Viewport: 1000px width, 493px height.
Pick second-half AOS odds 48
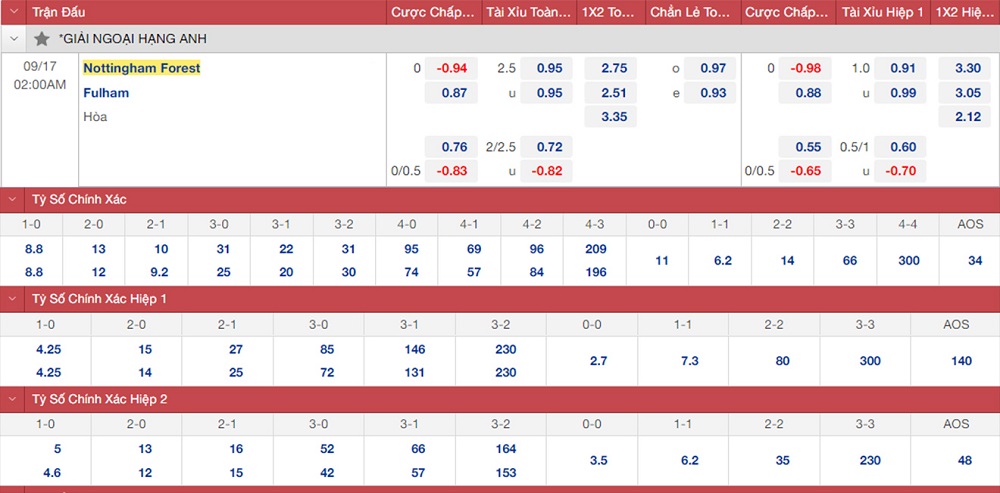(x=964, y=460)
